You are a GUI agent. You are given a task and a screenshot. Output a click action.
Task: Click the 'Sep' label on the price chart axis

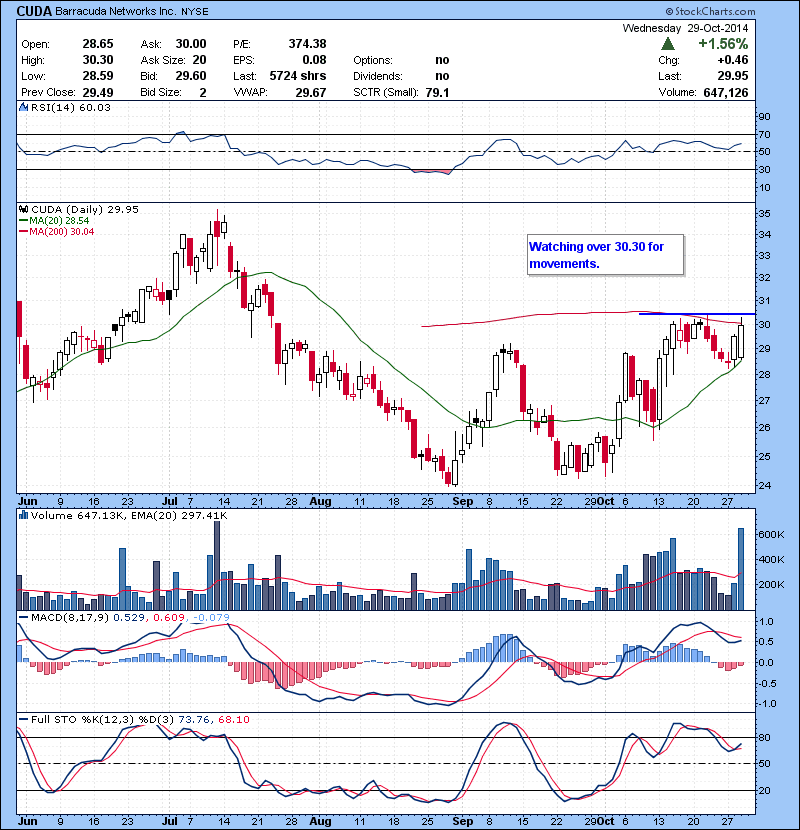tap(463, 501)
